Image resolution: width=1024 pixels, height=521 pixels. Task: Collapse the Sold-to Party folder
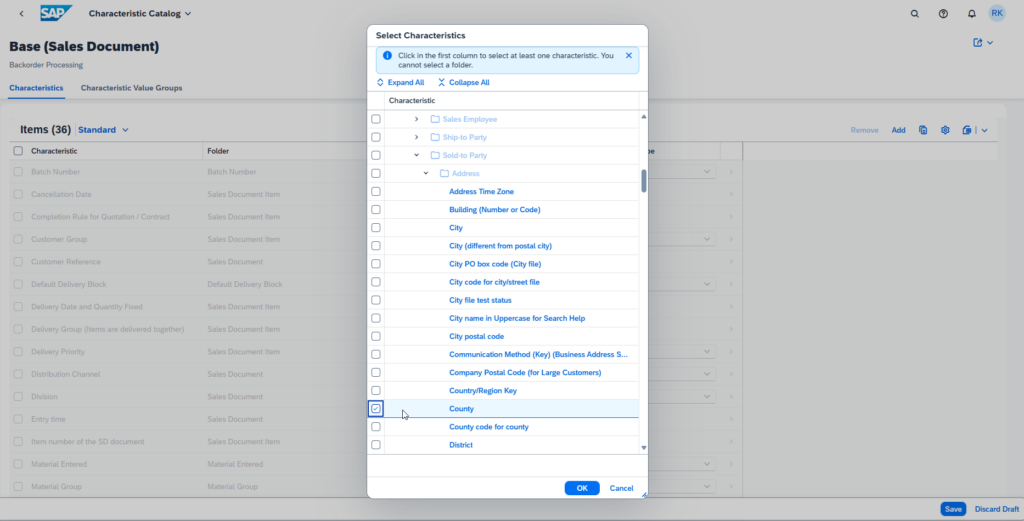coord(416,155)
